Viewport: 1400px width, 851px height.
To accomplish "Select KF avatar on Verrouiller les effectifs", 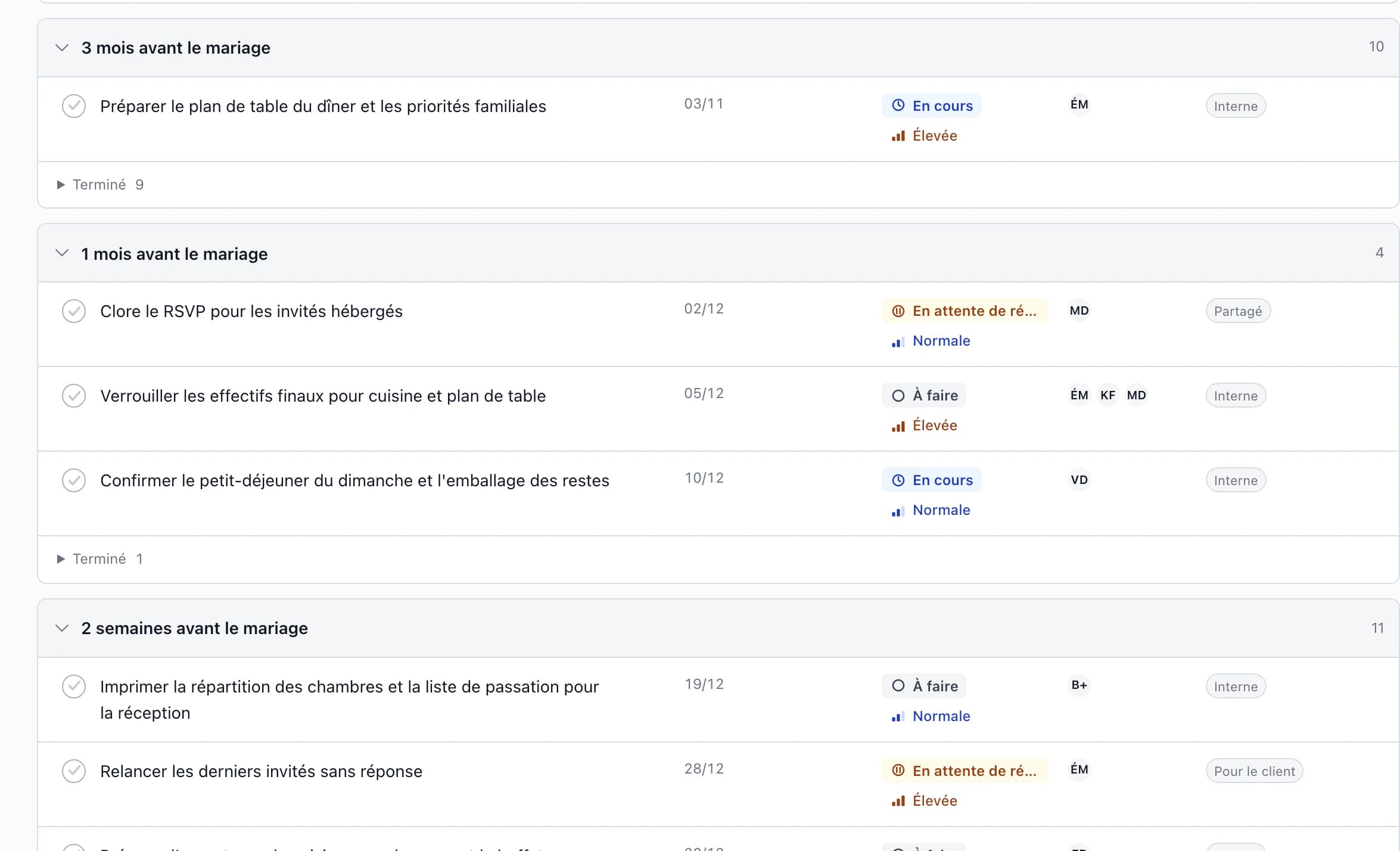I will 1107,395.
